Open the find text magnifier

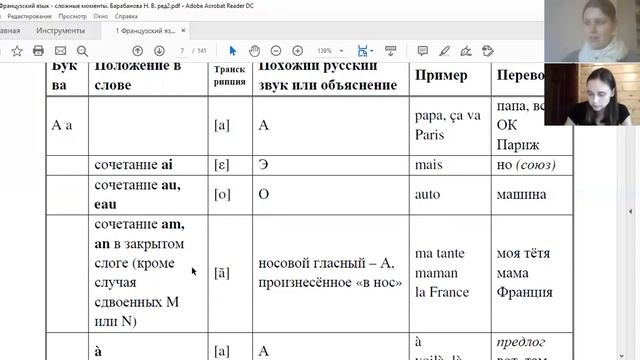[x=82, y=51]
